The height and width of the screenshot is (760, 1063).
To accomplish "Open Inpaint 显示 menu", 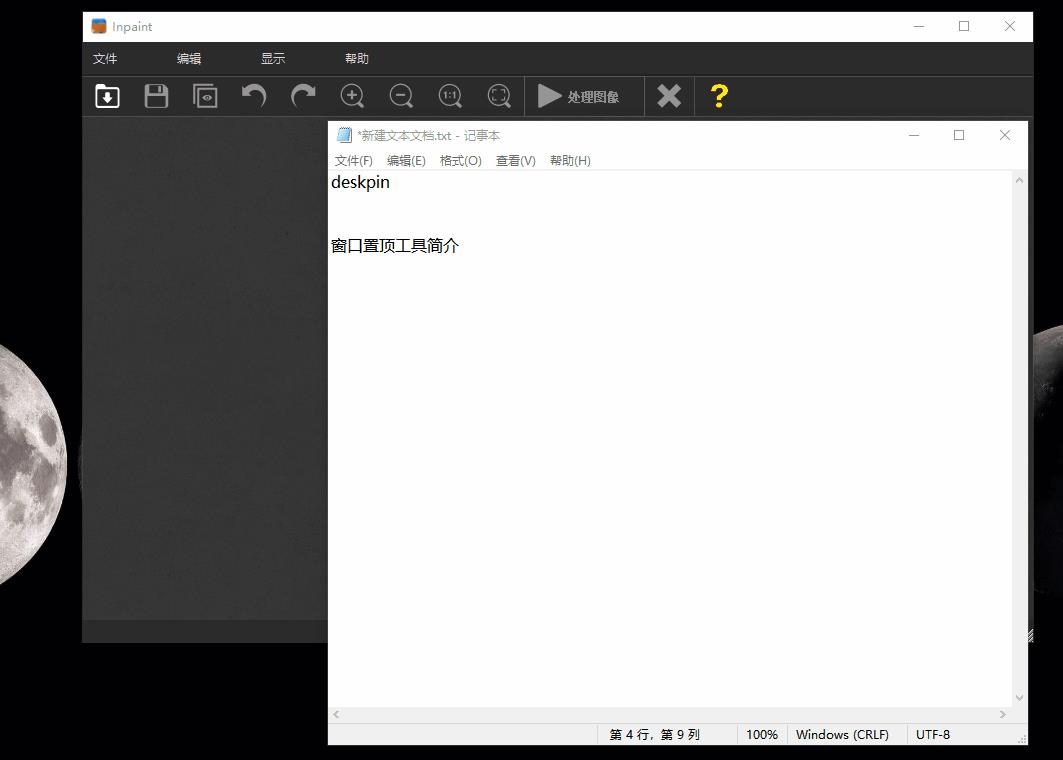I will coord(273,59).
